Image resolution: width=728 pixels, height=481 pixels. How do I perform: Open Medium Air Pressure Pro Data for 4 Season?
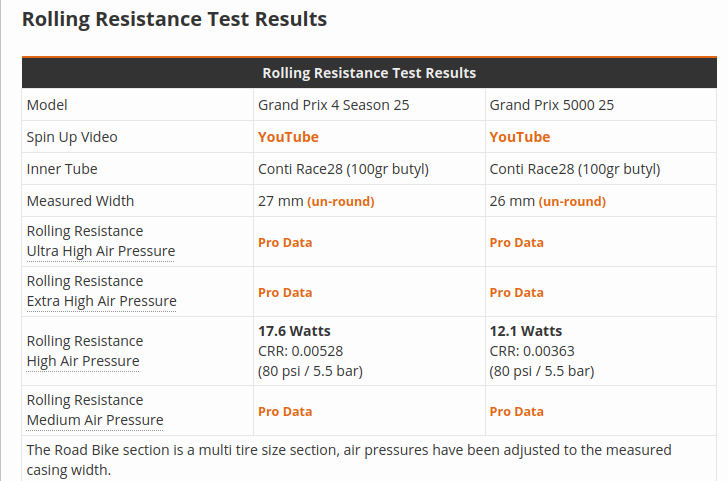[285, 411]
